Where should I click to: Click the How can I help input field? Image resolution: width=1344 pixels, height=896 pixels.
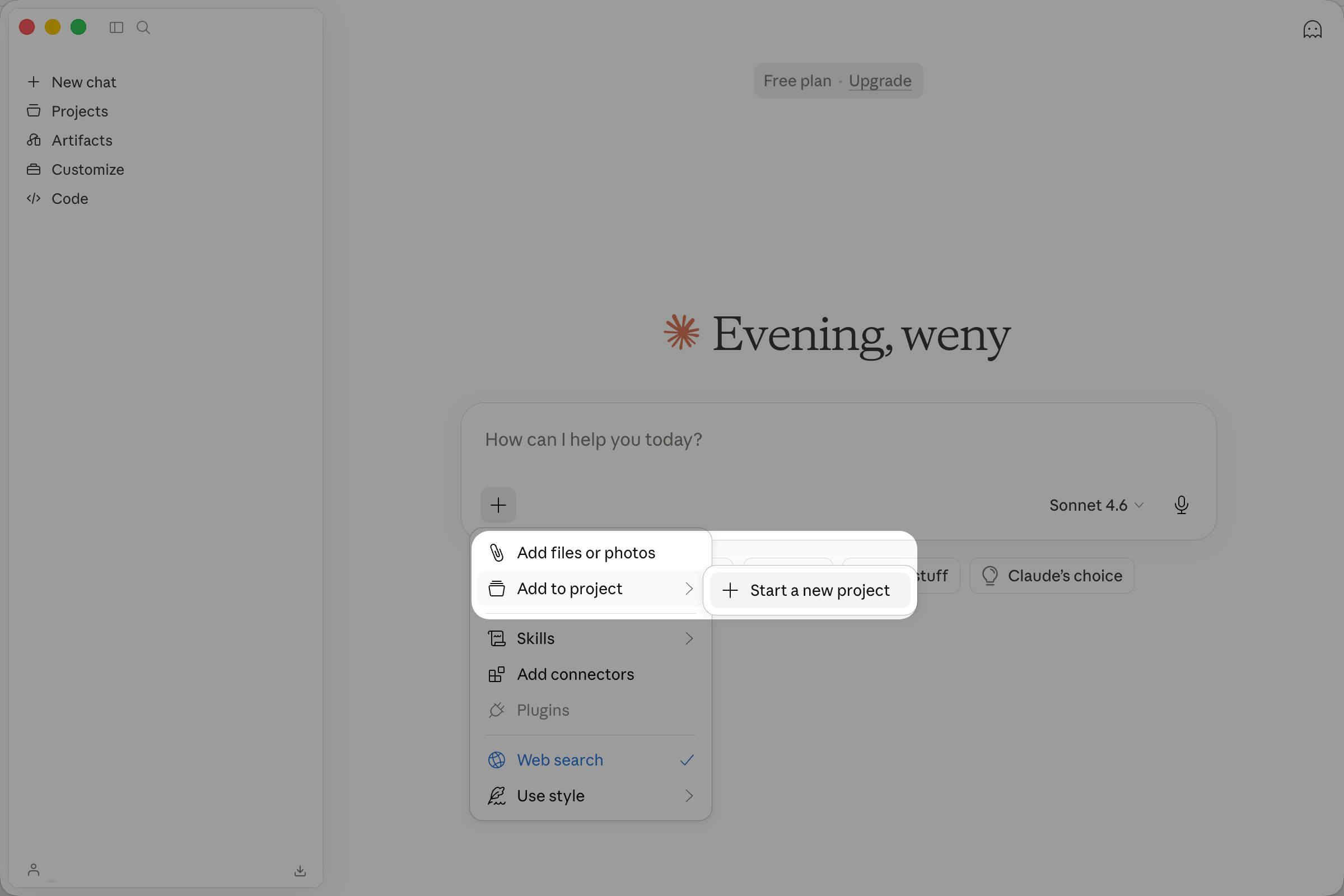(838, 440)
